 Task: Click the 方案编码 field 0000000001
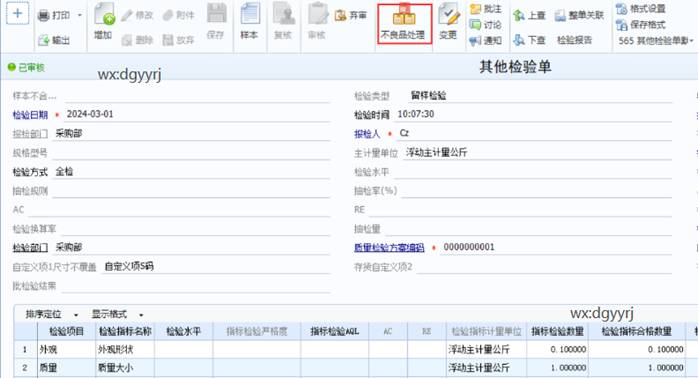tap(556, 248)
